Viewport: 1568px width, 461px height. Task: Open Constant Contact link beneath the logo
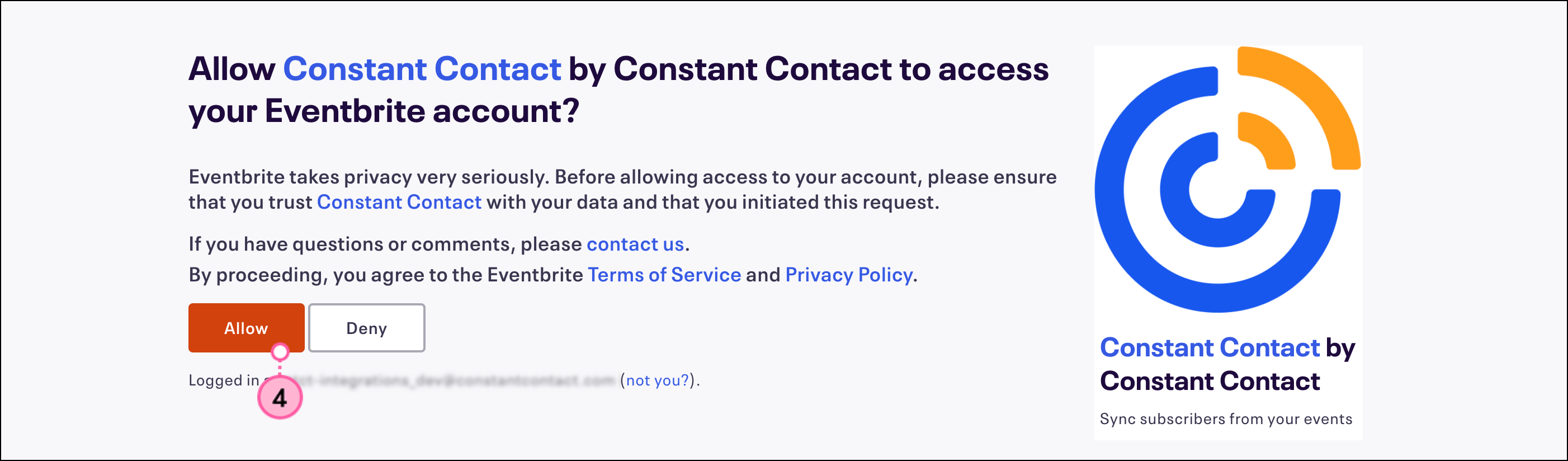pyautogui.click(x=1210, y=348)
